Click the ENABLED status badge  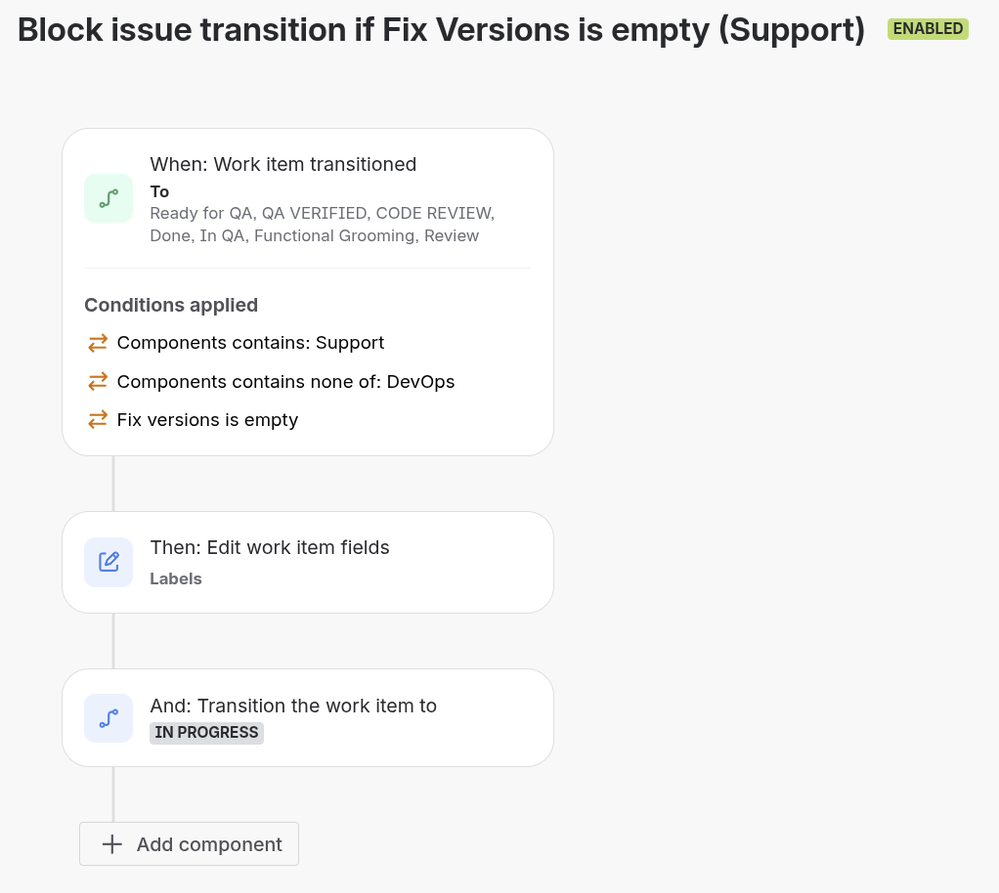(928, 29)
